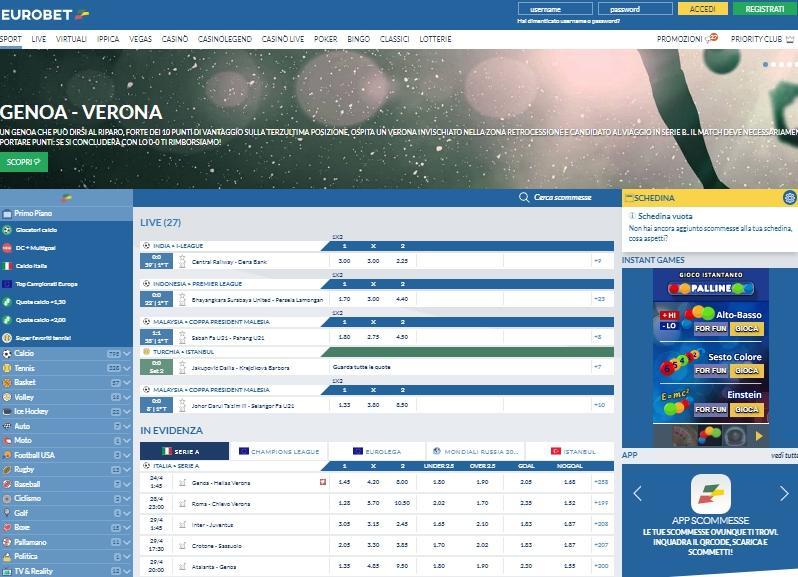Click the live stream icon on Genoa - Hellas Verona
This screenshot has height=577, width=798.
tap(323, 482)
